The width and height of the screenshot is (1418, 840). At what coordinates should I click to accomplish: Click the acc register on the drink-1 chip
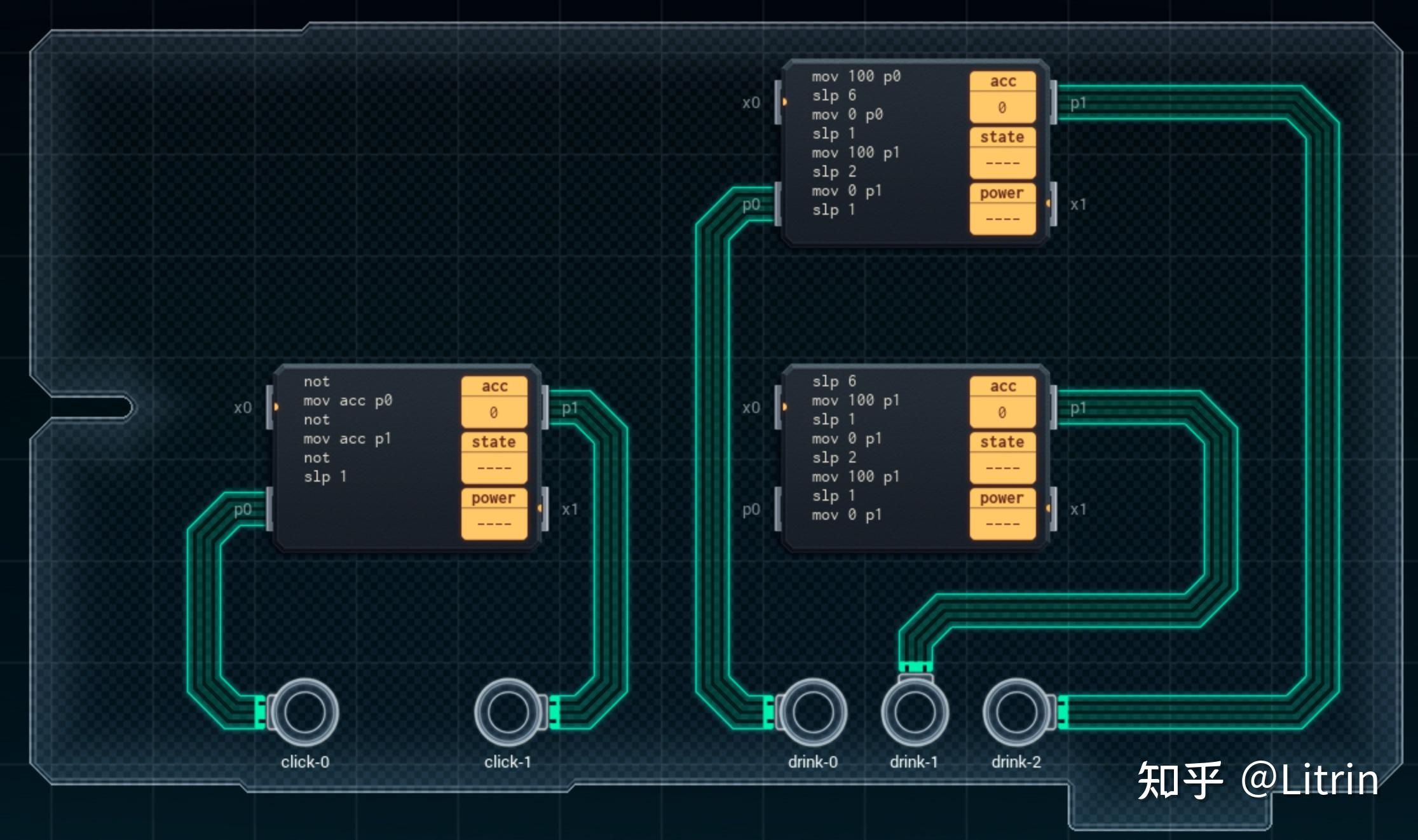click(x=1003, y=402)
